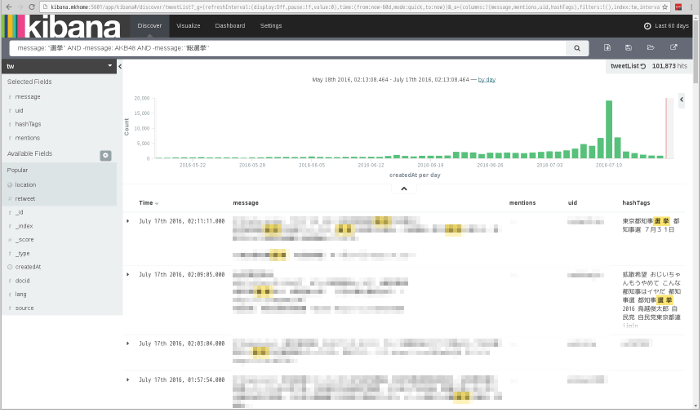This screenshot has height=410, width=700.
Task: Select the uid selected field
Action: pyautogui.click(x=19, y=111)
